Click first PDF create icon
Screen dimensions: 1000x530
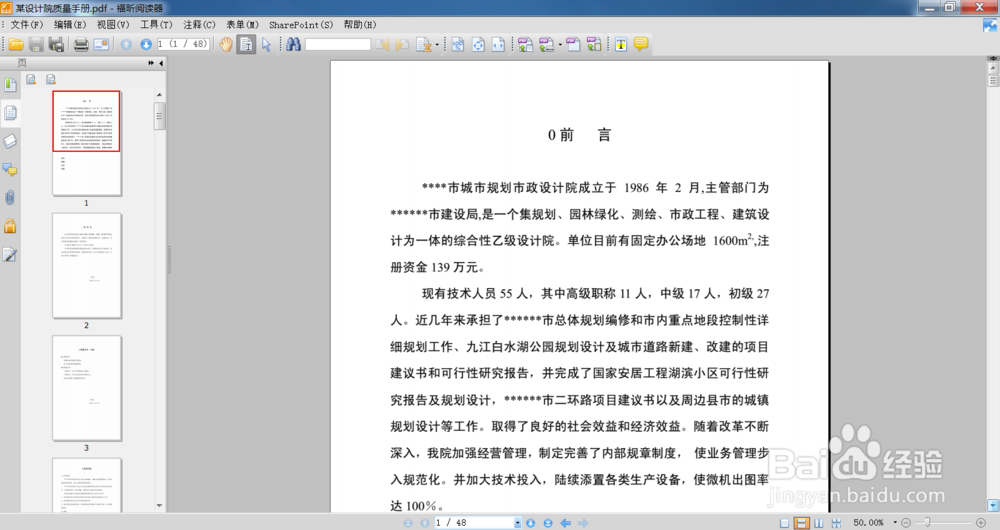(x=525, y=45)
